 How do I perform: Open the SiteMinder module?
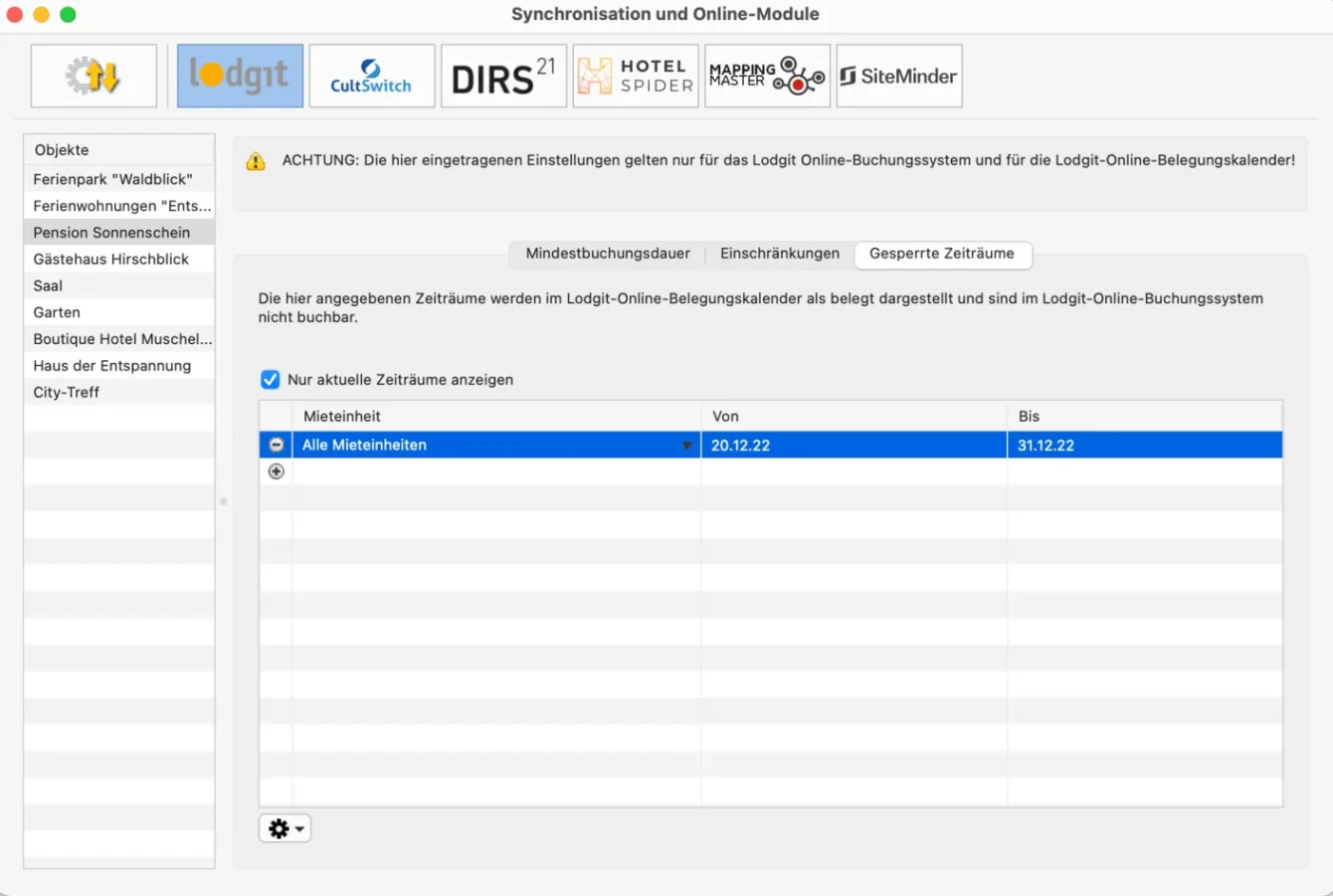point(899,76)
